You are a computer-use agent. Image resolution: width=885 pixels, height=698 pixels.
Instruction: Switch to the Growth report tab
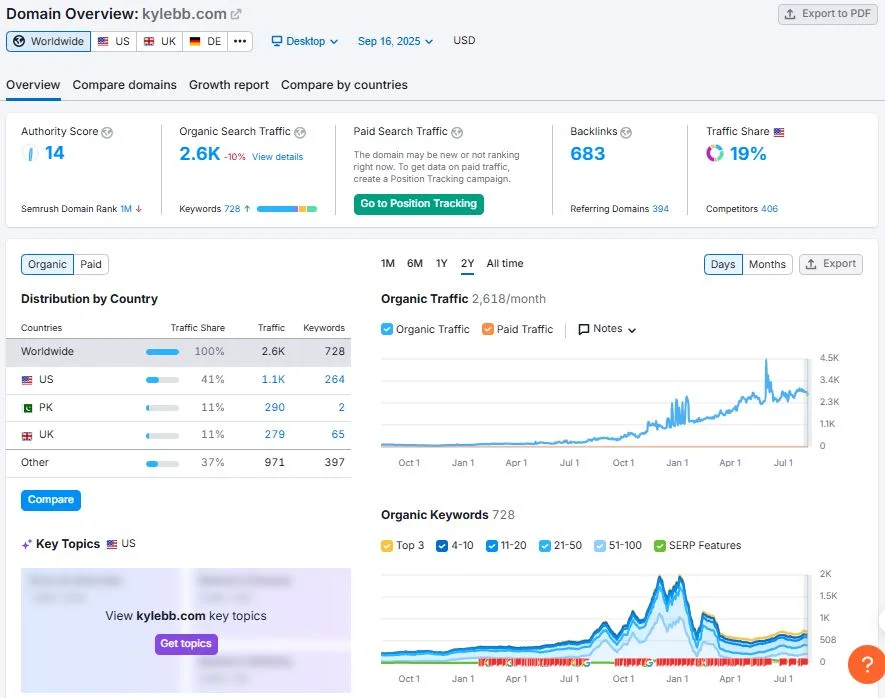pos(228,85)
